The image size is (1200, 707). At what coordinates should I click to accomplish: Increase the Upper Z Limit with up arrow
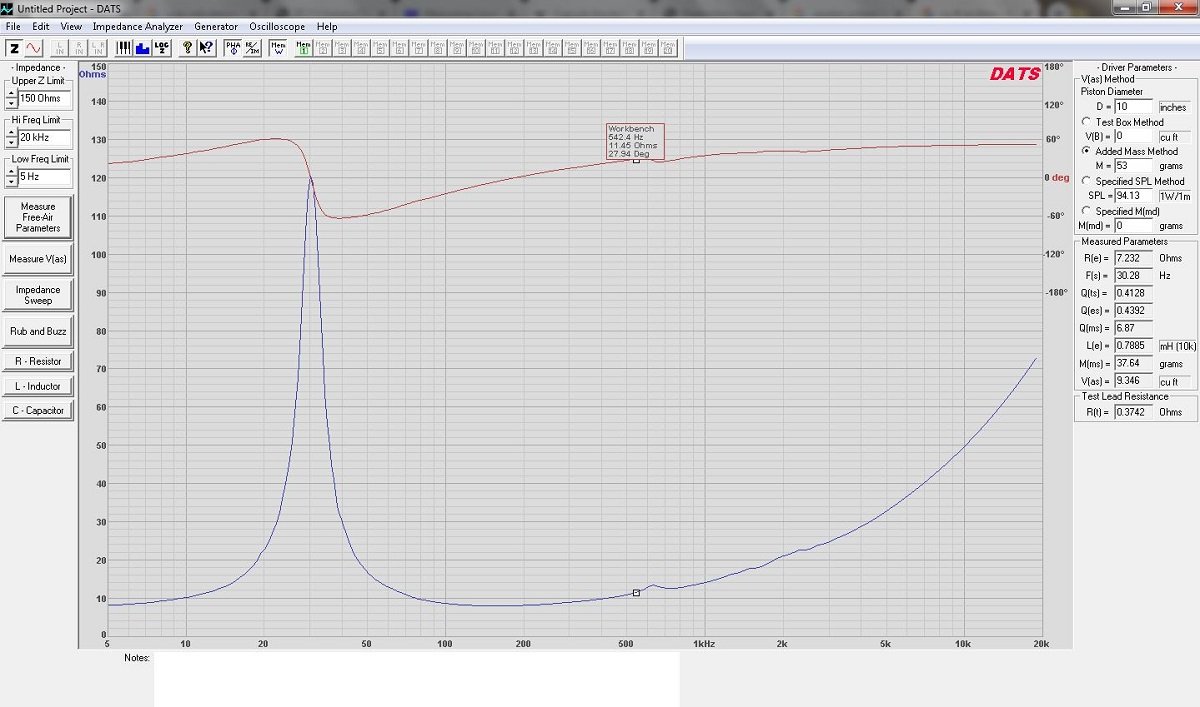coord(12,94)
